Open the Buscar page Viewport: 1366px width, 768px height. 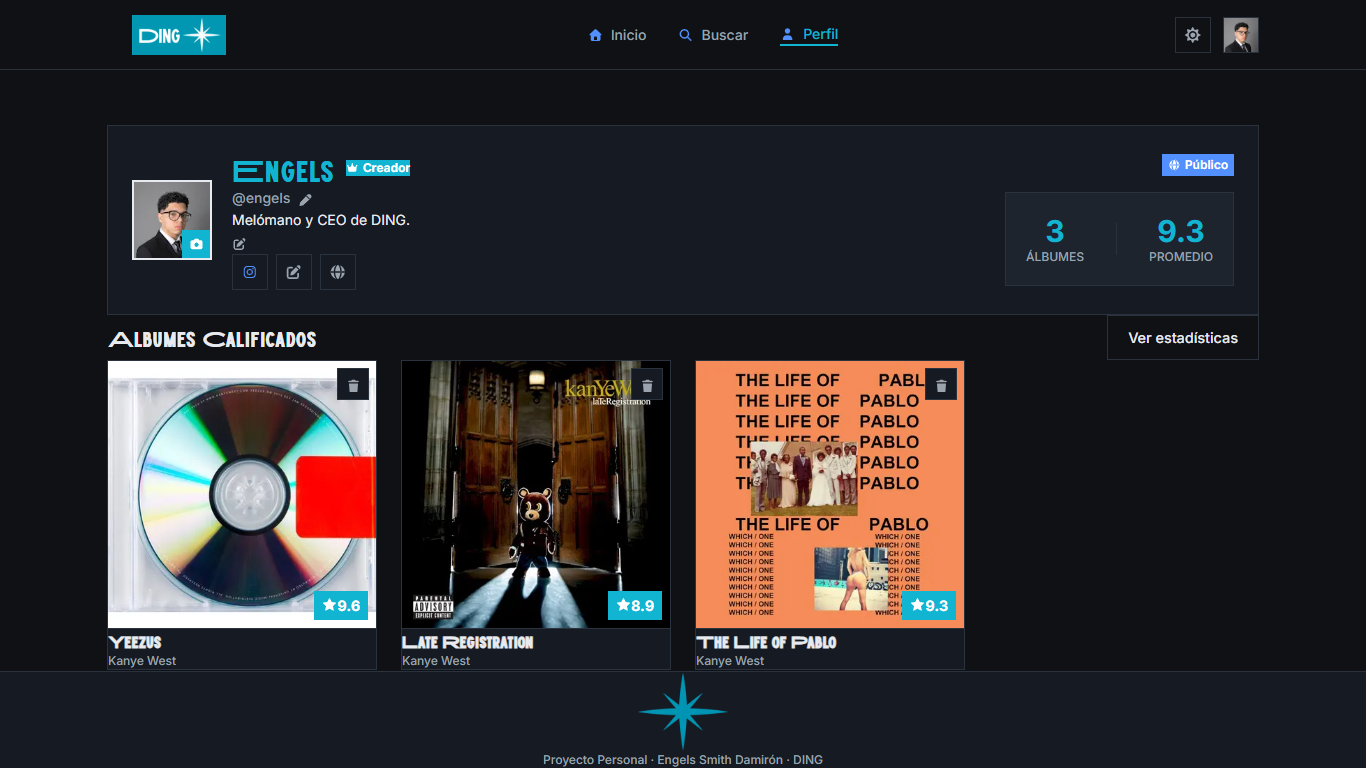point(713,35)
